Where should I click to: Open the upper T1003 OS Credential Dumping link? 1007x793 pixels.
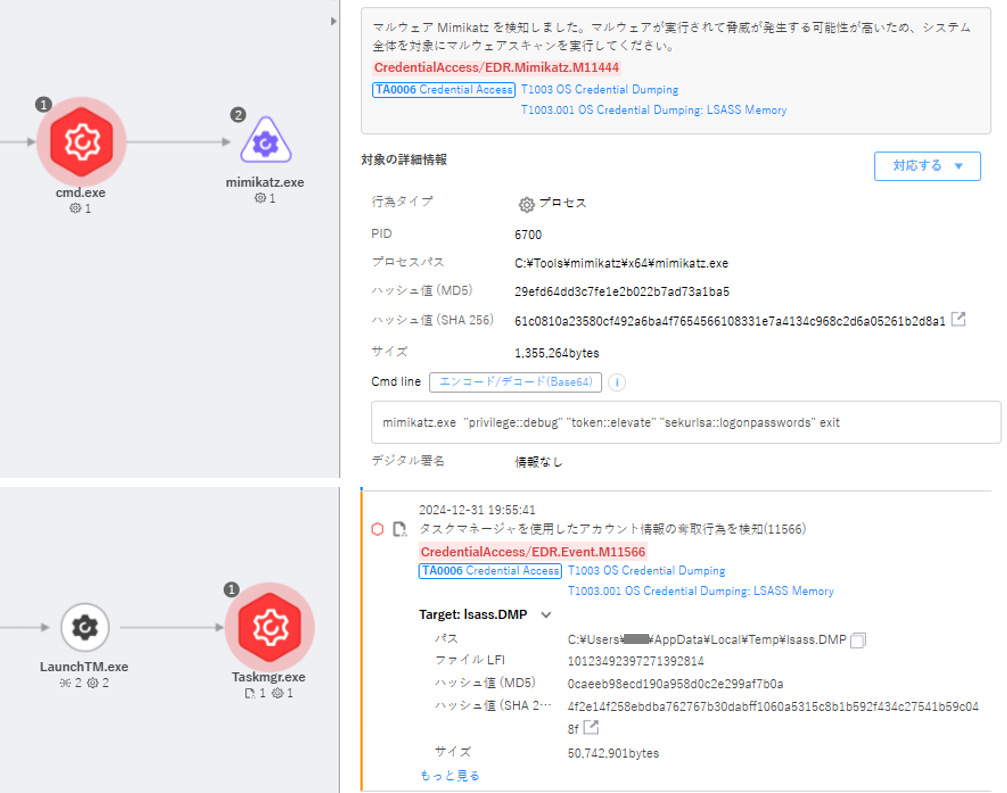(x=599, y=90)
